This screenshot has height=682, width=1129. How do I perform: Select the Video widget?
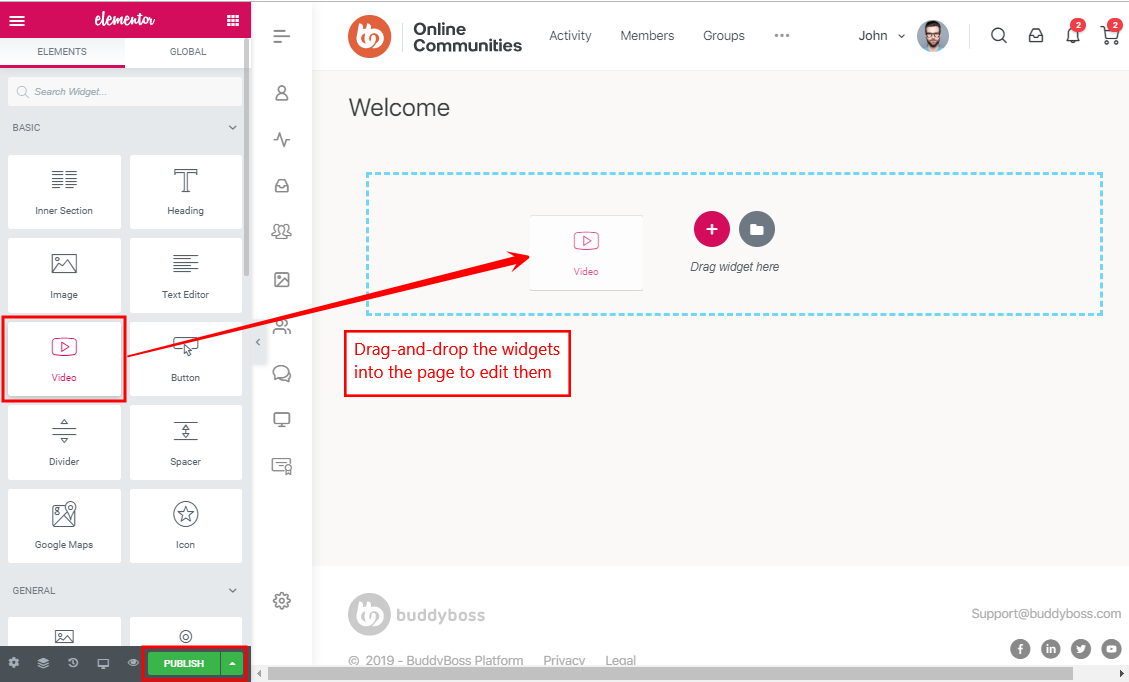tap(64, 358)
